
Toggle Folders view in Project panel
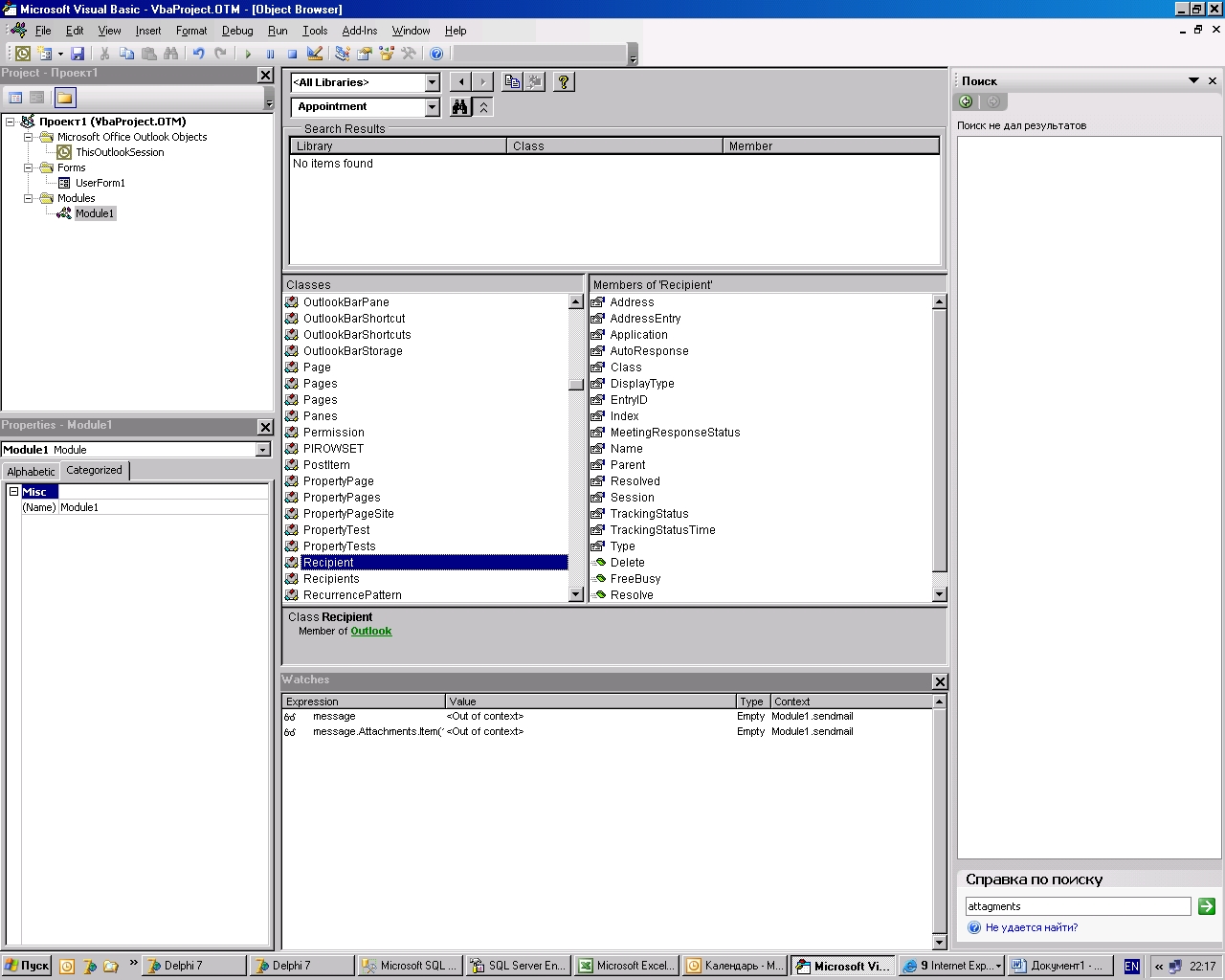point(64,98)
